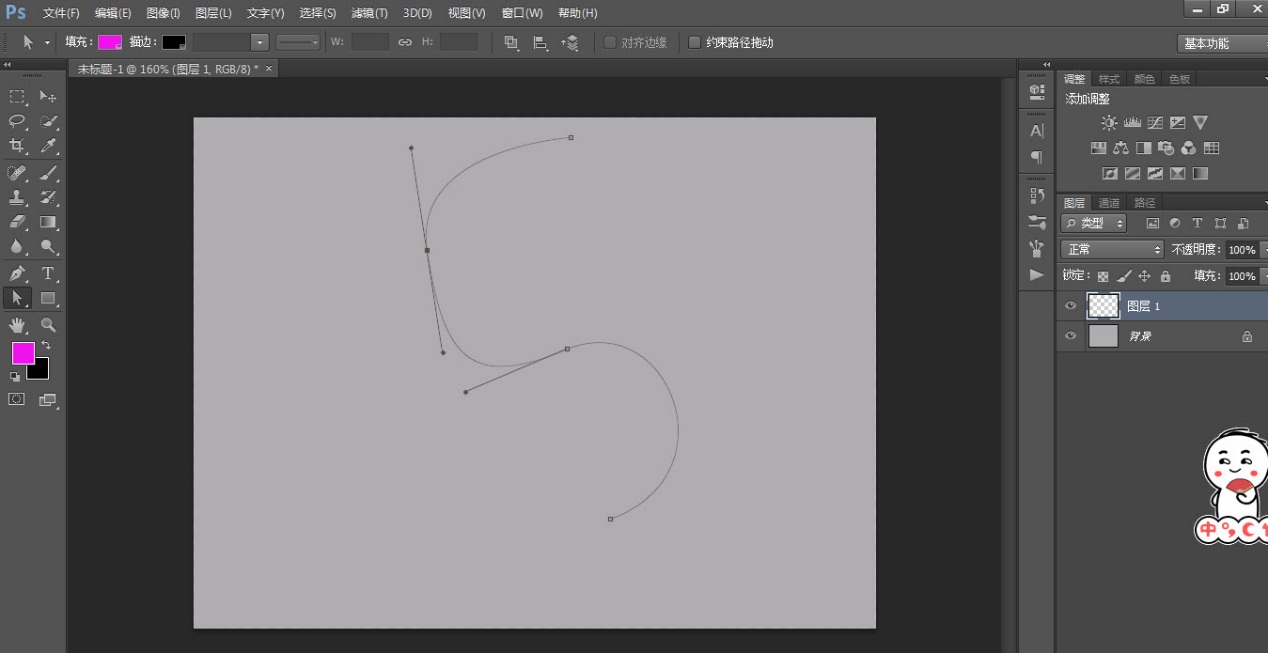This screenshot has width=1268, height=653.
Task: Toggle lock position
Action: tap(1145, 276)
